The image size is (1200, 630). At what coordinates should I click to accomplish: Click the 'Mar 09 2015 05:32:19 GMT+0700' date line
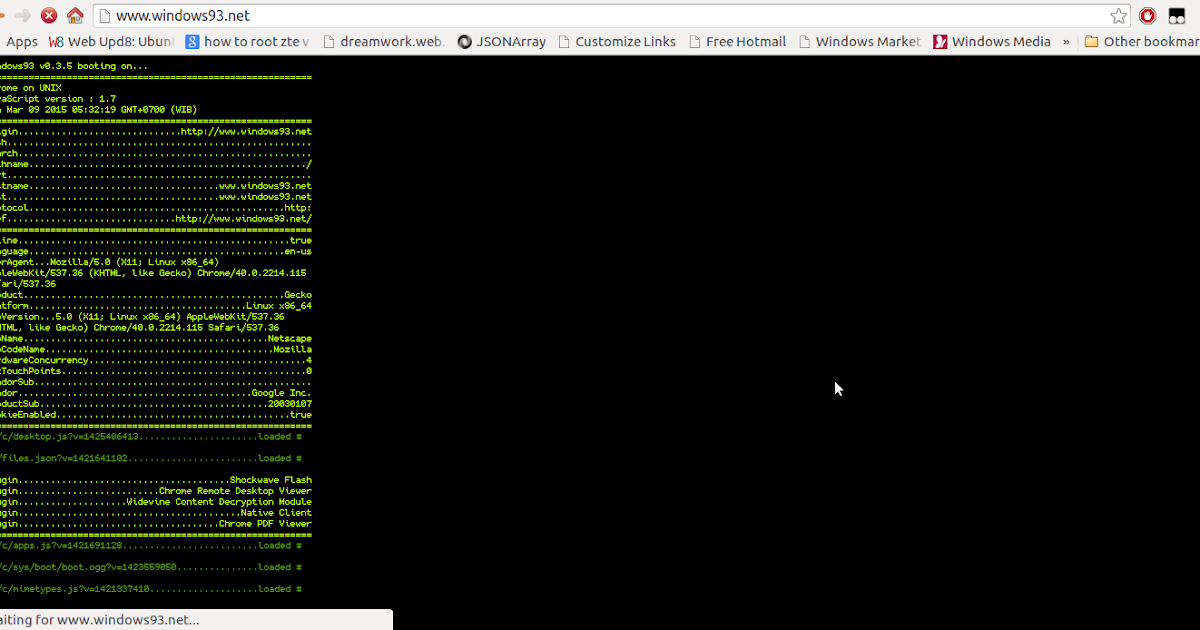point(99,110)
